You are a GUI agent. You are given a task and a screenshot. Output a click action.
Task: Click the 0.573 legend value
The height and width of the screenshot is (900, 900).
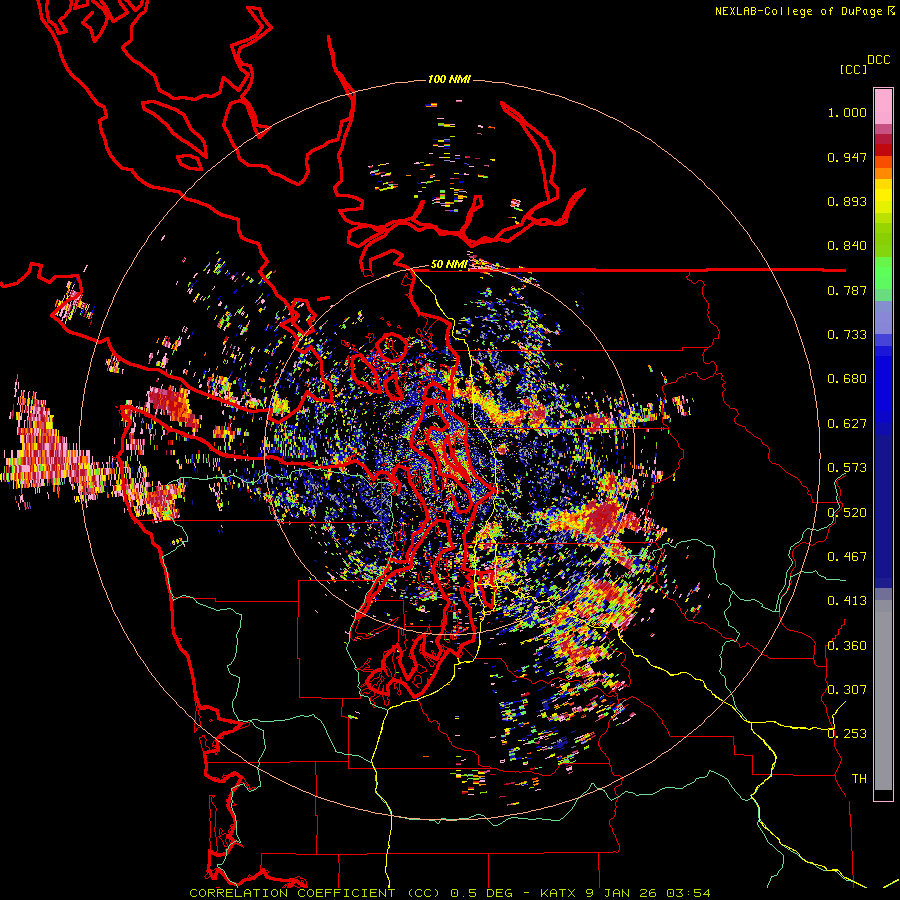pyautogui.click(x=847, y=468)
